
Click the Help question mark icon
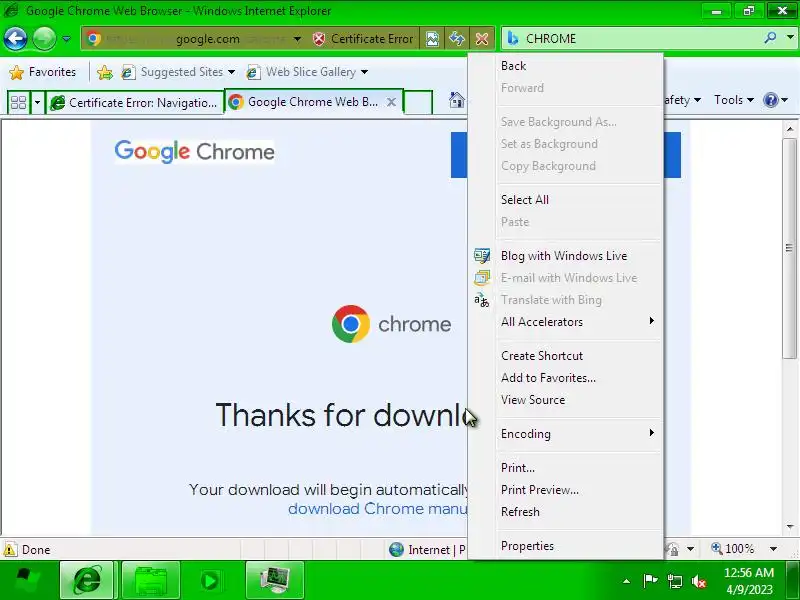pos(770,100)
